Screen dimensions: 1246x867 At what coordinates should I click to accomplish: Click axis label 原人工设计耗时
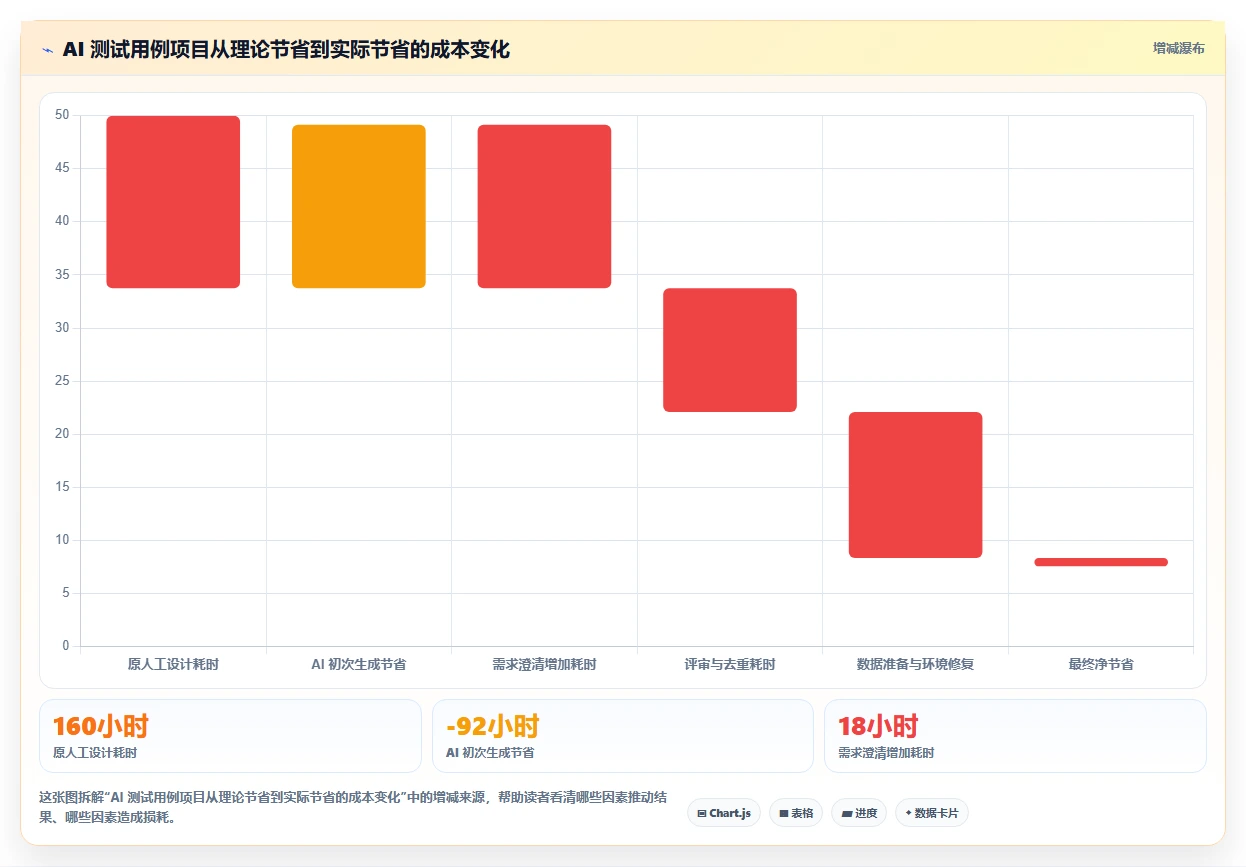(173, 664)
